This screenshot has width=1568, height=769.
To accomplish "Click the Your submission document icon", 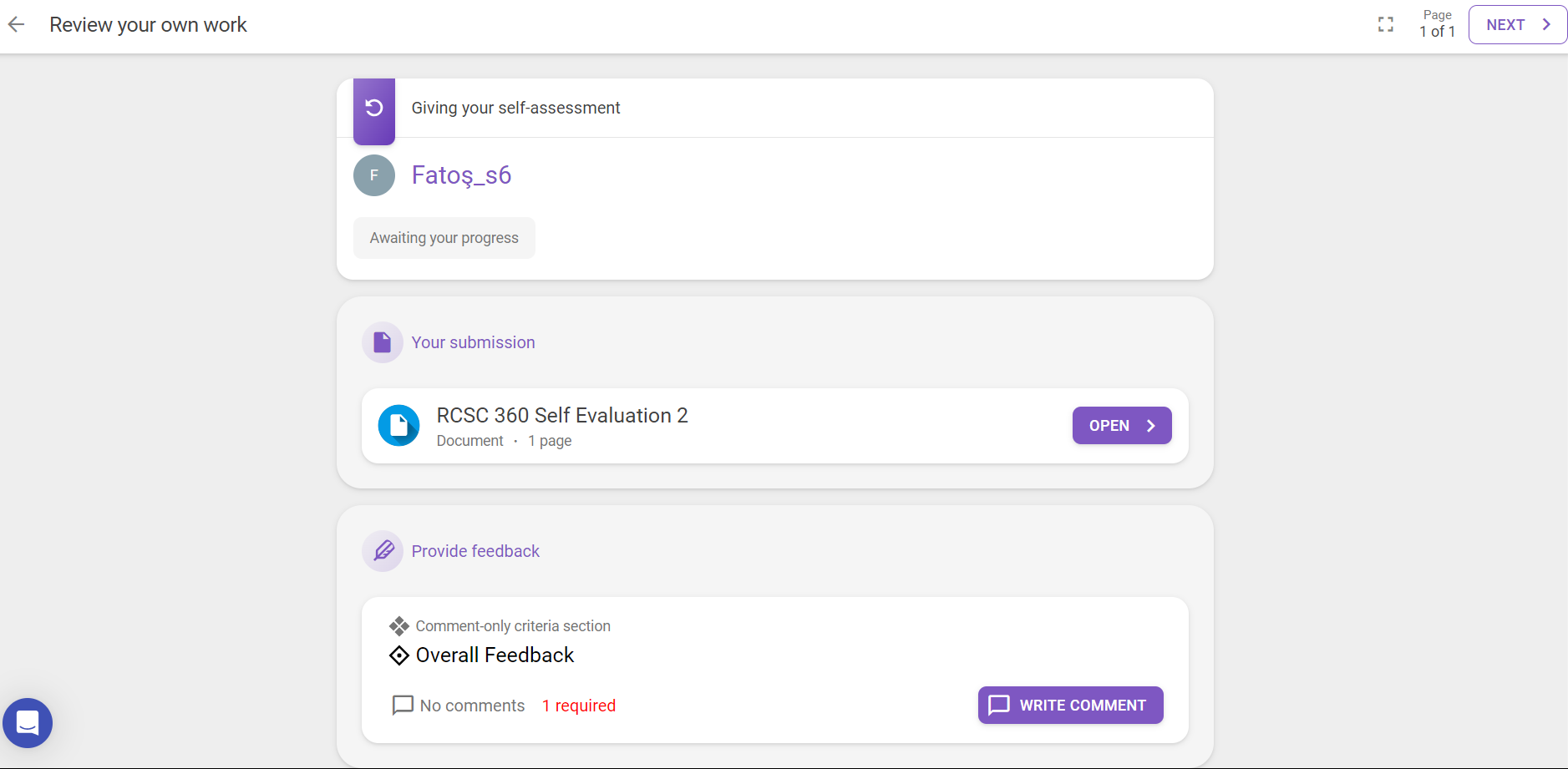I will point(383,342).
